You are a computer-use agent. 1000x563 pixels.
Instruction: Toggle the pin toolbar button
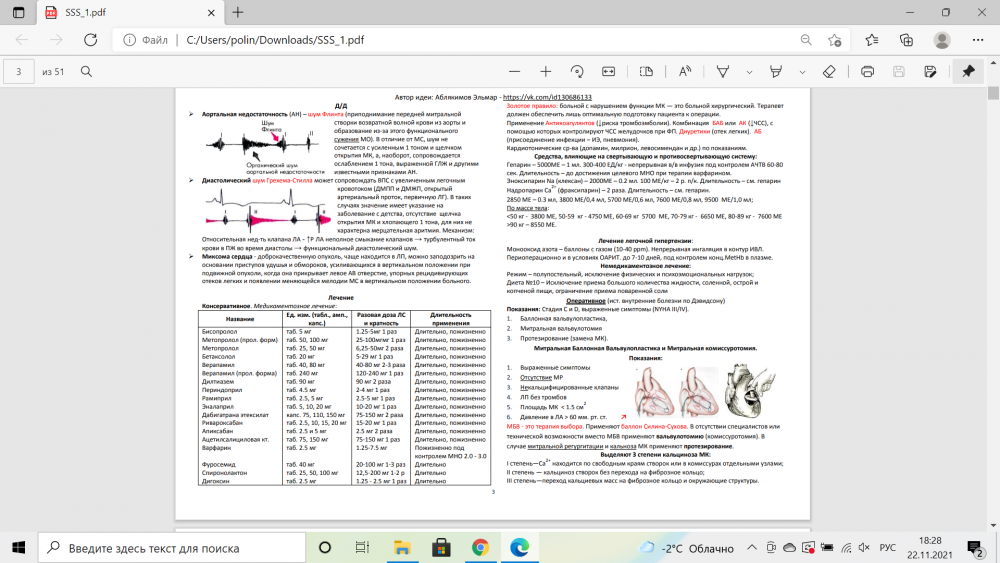967,72
